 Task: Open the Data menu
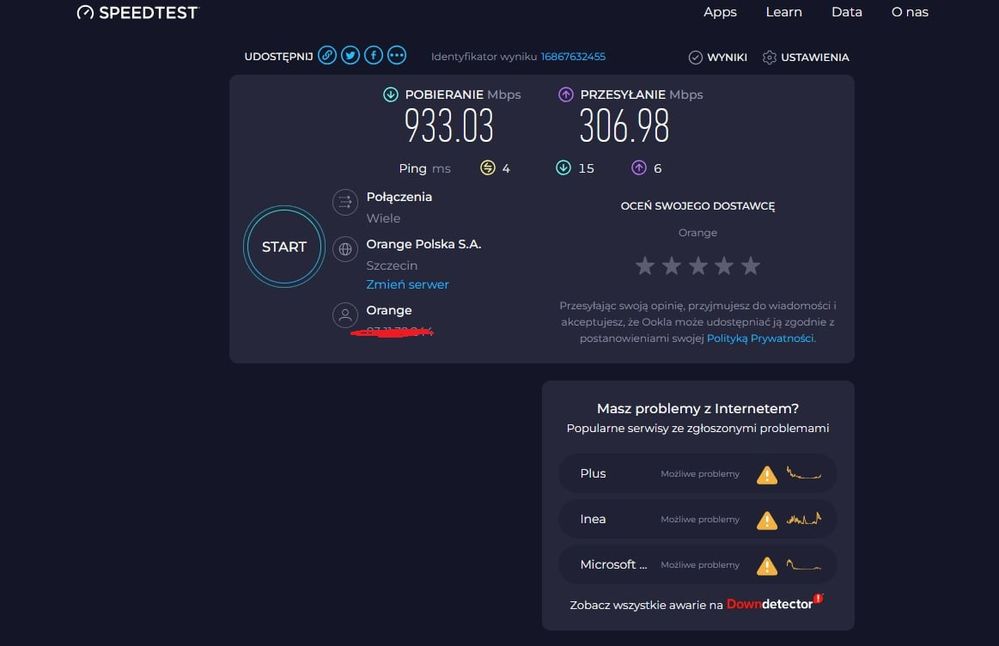(x=847, y=12)
